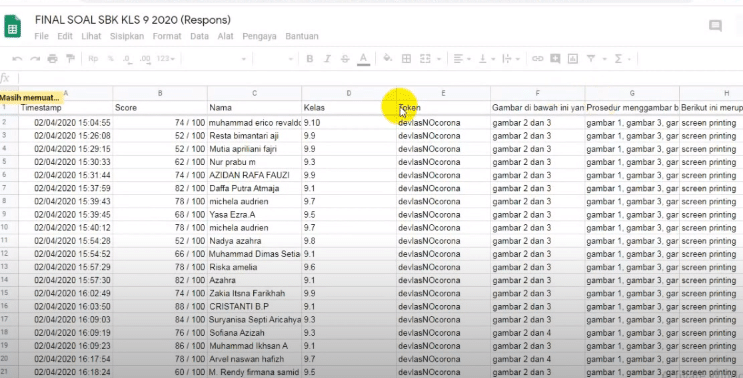Select column F header

[537, 93]
